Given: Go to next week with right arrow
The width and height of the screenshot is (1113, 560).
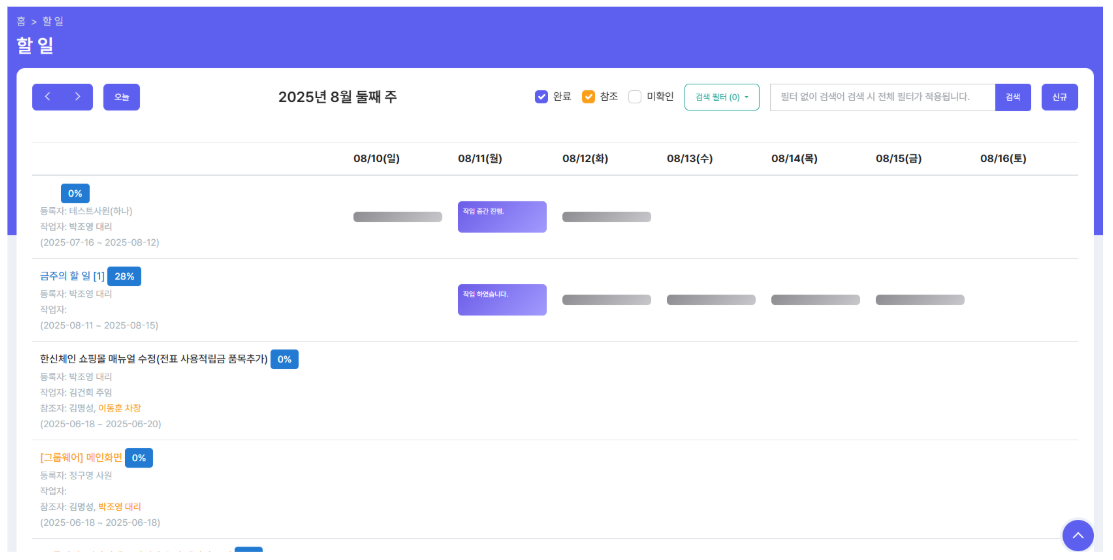Looking at the screenshot, I should 78,97.
